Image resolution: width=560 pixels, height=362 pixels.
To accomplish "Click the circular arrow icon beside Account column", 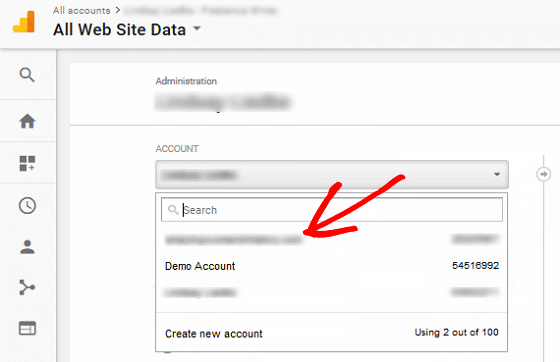I will pos(544,174).
